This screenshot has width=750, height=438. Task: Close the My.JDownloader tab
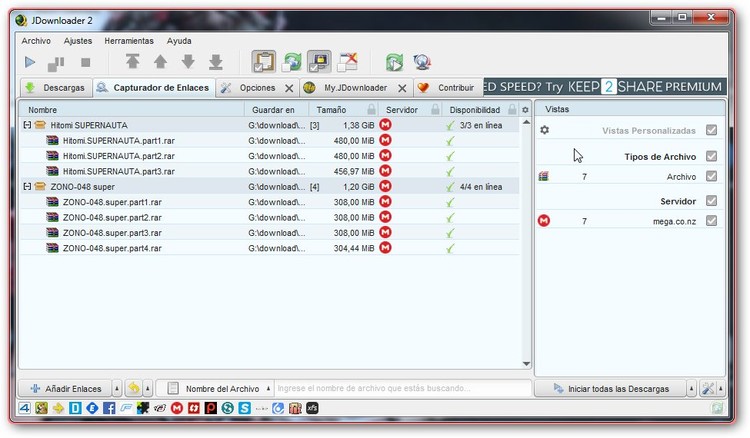click(x=402, y=88)
